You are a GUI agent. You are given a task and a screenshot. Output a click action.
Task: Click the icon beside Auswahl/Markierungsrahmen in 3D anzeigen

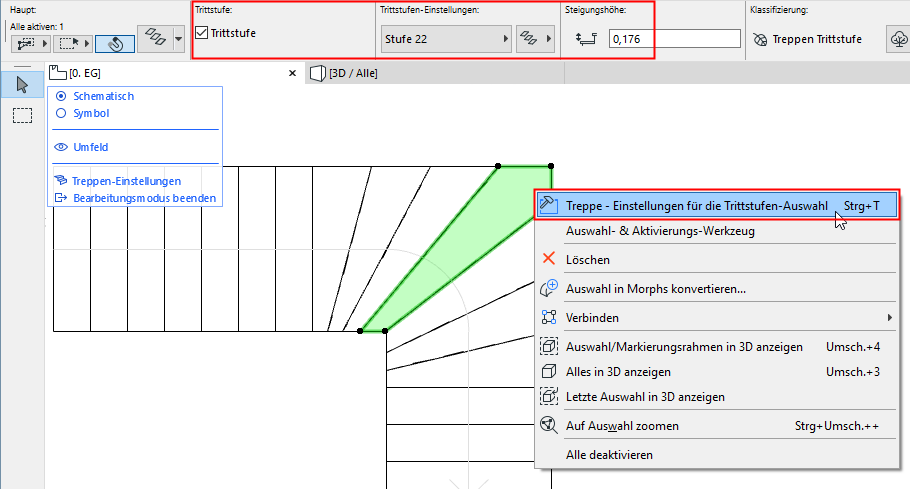(x=548, y=346)
